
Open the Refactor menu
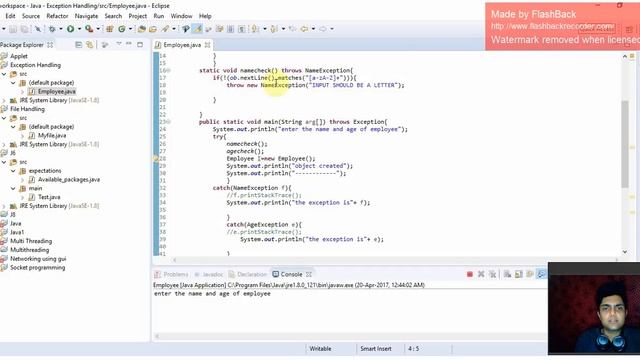tap(57, 16)
